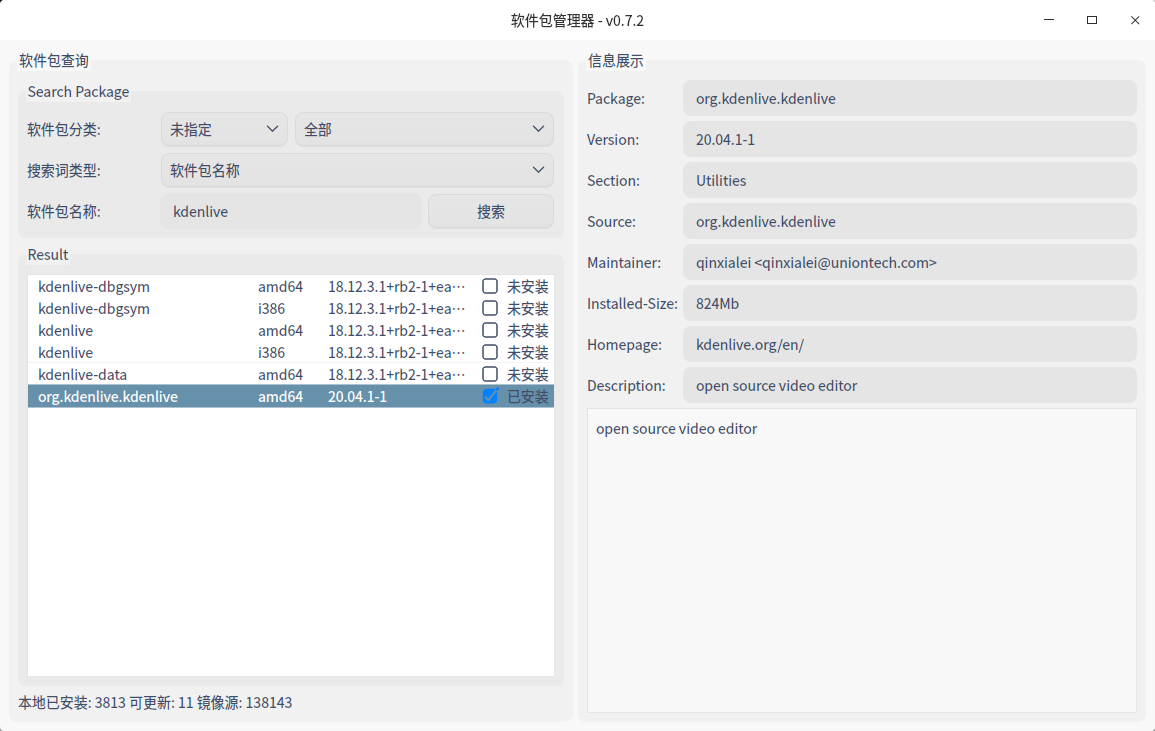This screenshot has height=731, width=1155.
Task: Click the Maintainer field qinxialei
Action: coord(910,262)
